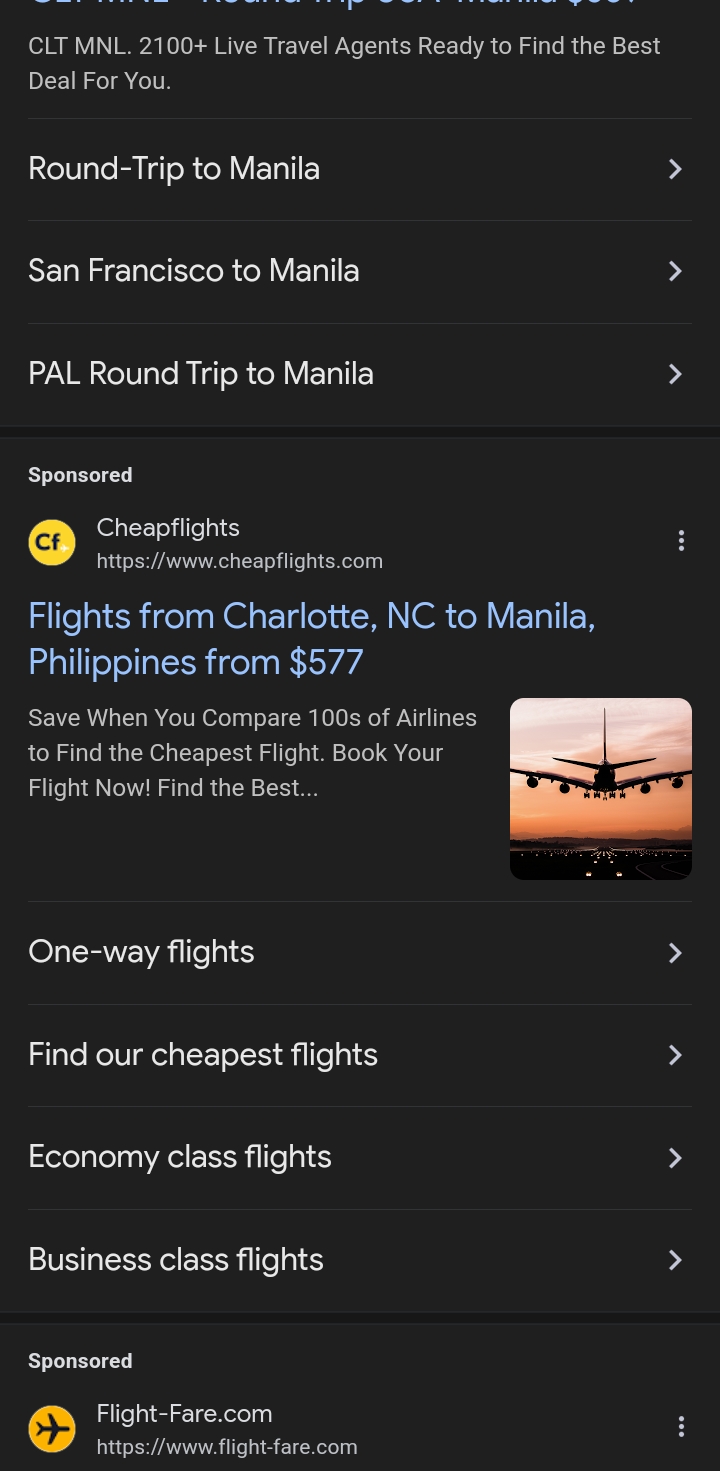This screenshot has height=1471, width=720.
Task: Open the airplane sunset thumbnail image
Action: pyautogui.click(x=600, y=789)
